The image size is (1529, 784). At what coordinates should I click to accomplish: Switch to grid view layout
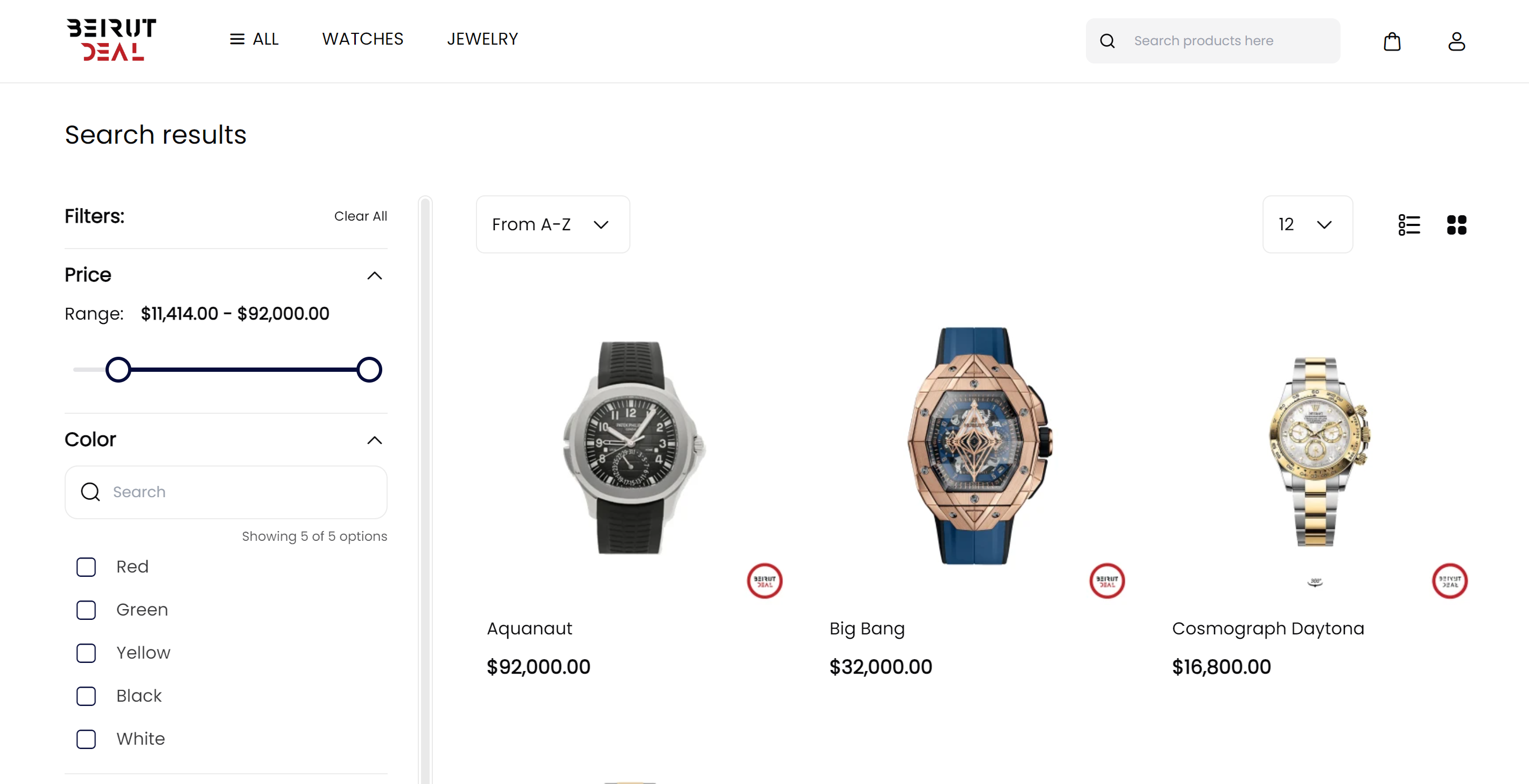click(1455, 224)
